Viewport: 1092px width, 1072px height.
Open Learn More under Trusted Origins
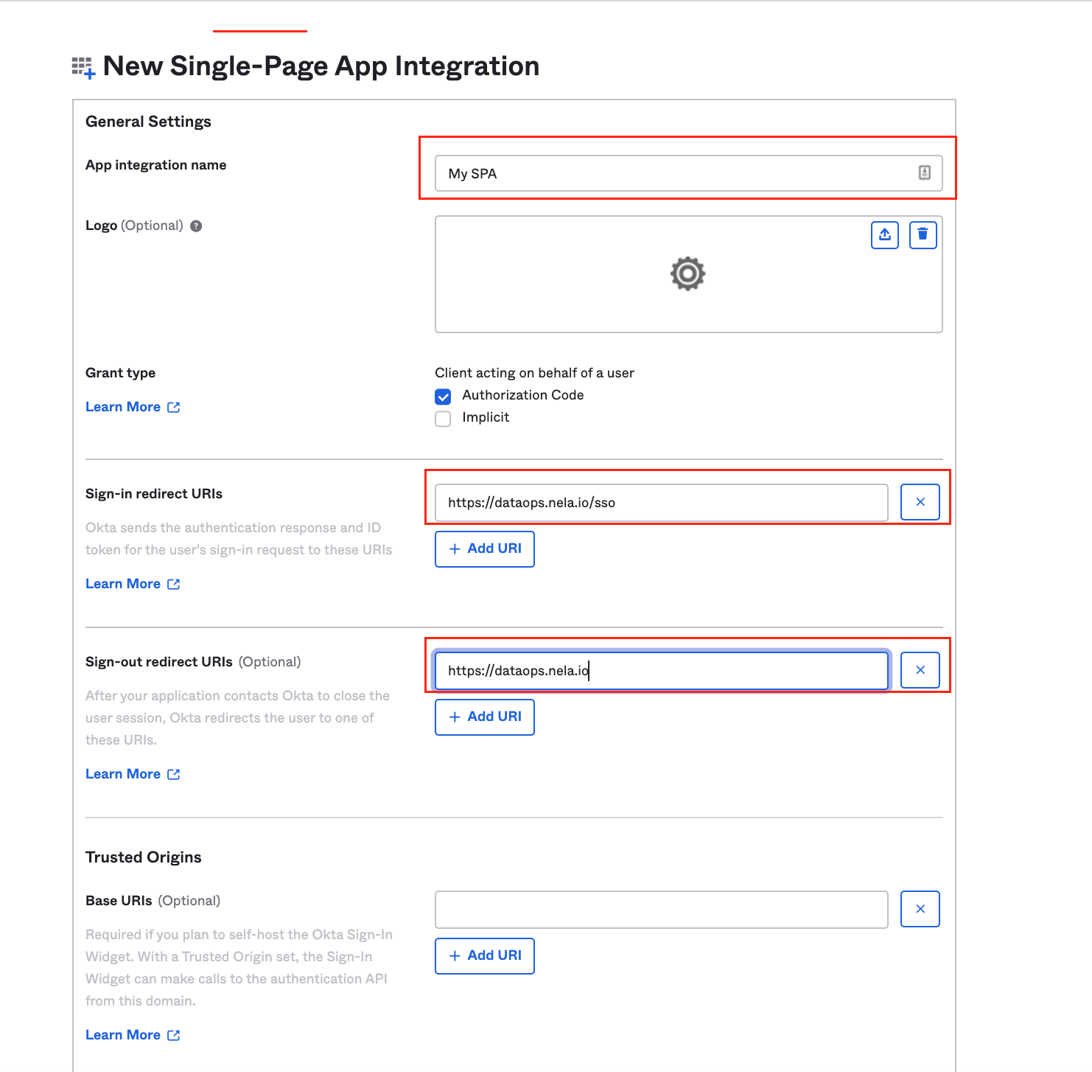(132, 1035)
